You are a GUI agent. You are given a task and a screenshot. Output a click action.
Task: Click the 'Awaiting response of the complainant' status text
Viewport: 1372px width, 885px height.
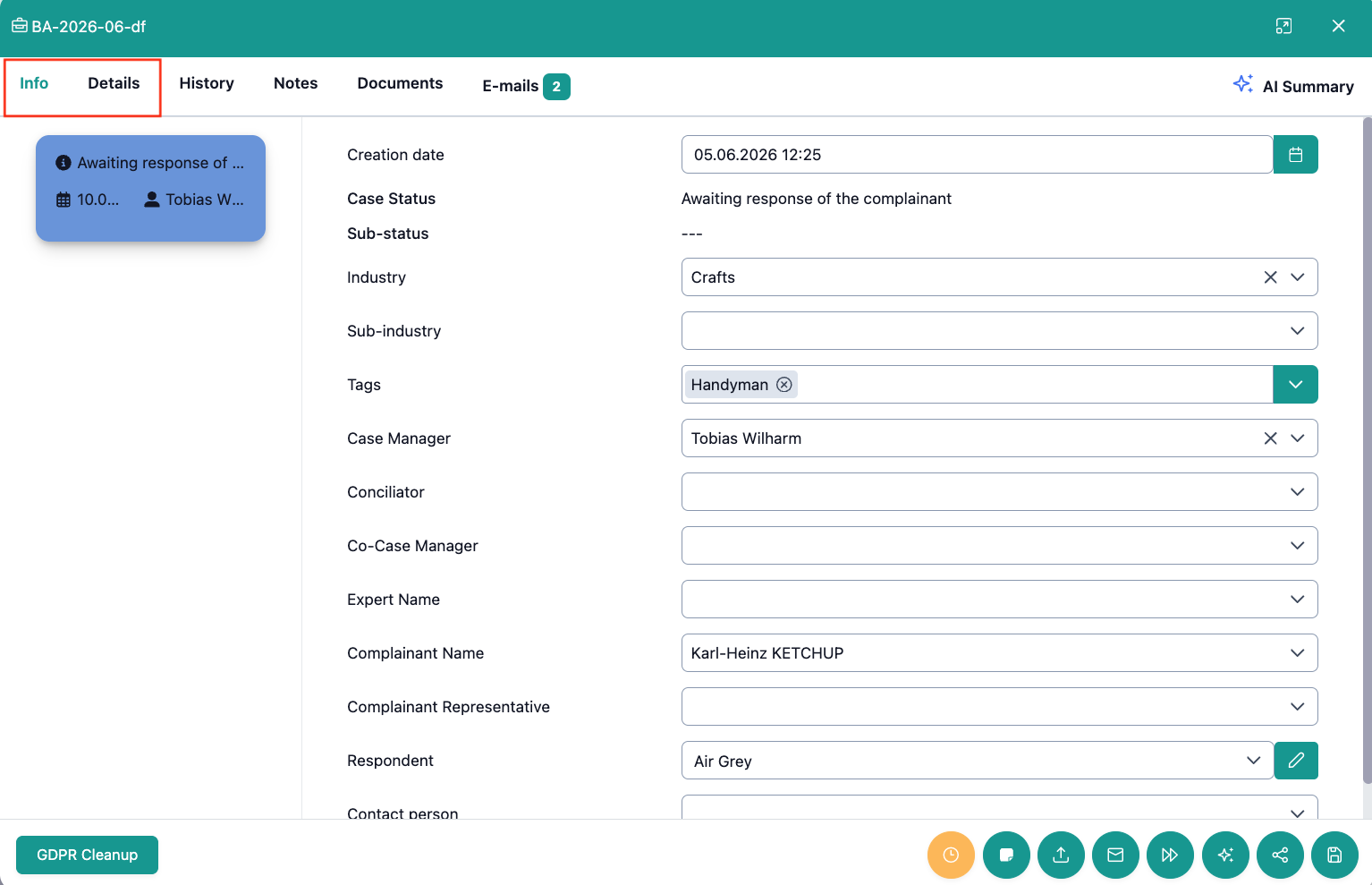[x=816, y=199]
